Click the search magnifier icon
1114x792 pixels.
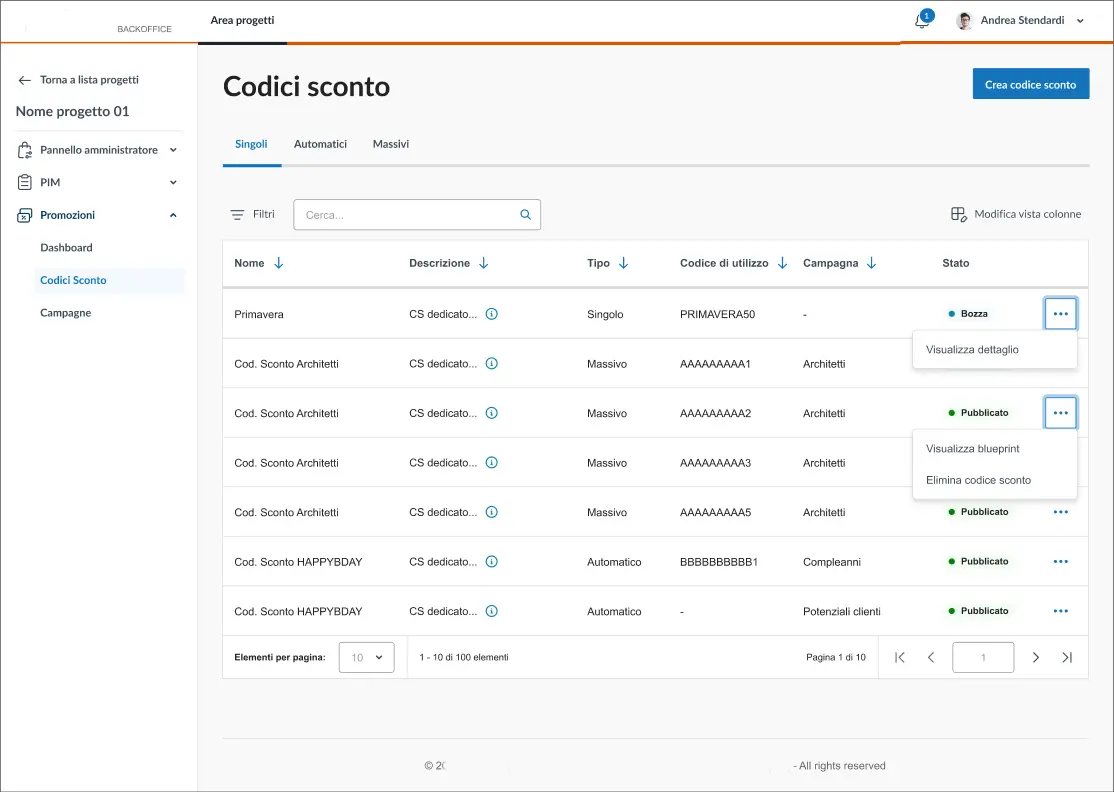tap(526, 214)
